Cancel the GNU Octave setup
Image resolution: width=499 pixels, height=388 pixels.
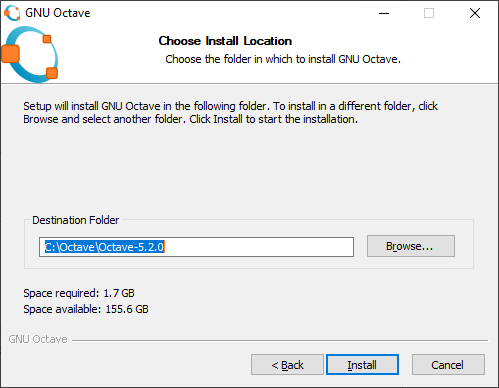448,365
